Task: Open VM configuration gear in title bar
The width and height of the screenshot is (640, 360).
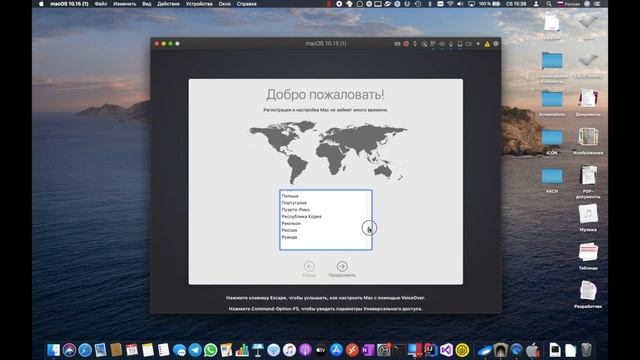Action: point(496,44)
